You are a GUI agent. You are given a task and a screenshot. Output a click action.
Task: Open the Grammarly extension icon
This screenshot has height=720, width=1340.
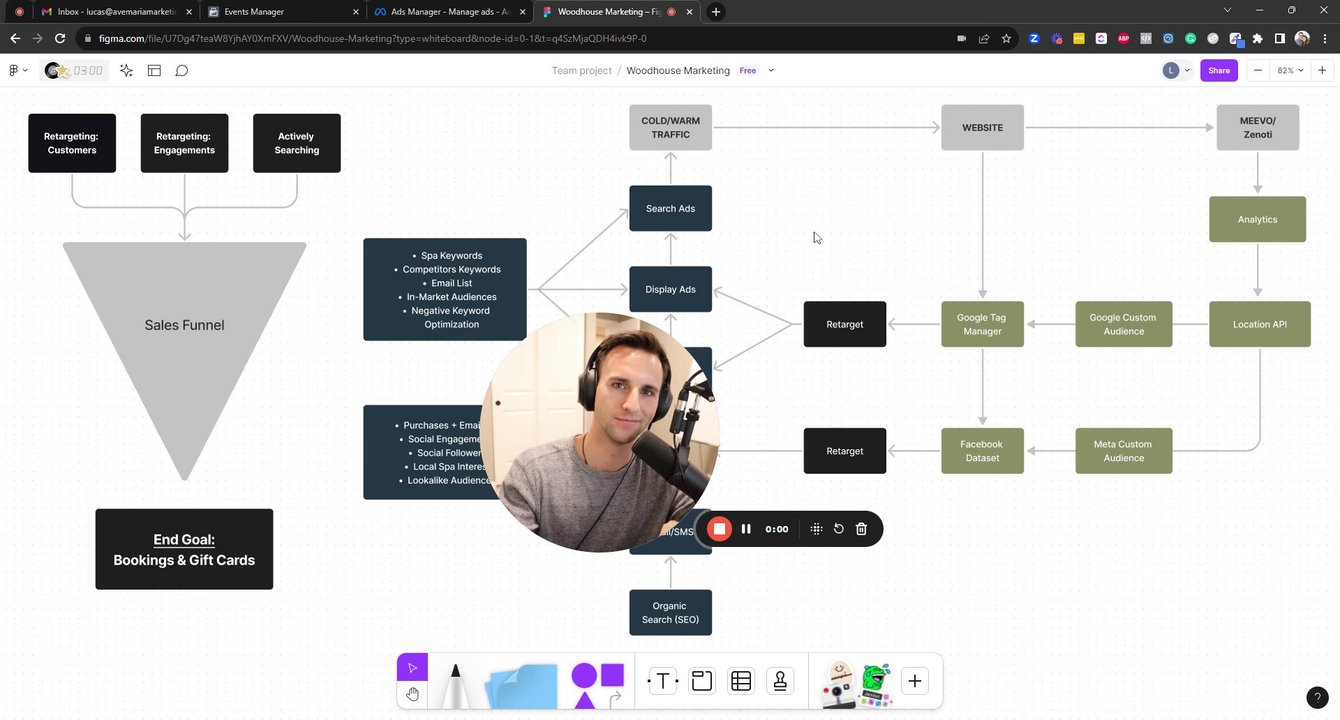(1190, 38)
